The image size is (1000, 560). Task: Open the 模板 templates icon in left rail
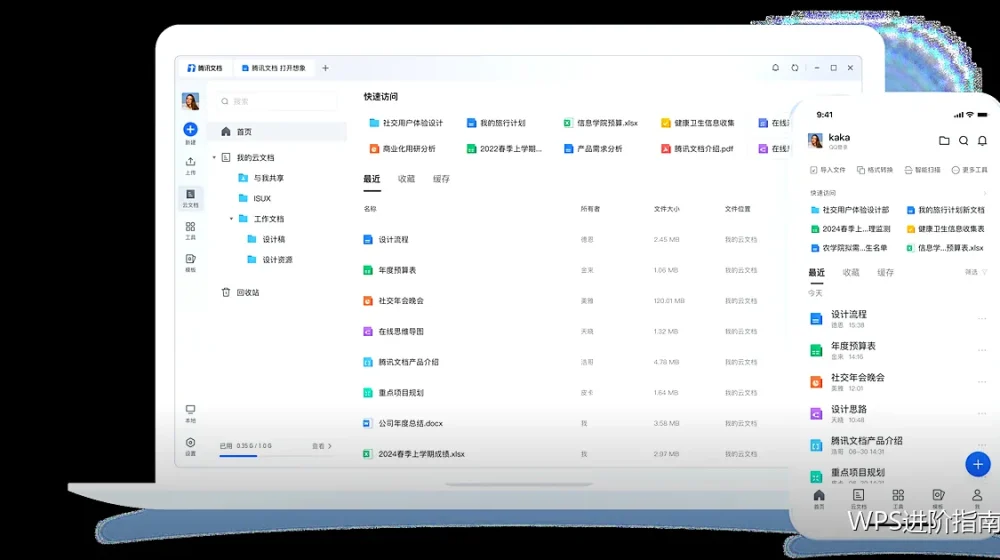(x=190, y=258)
